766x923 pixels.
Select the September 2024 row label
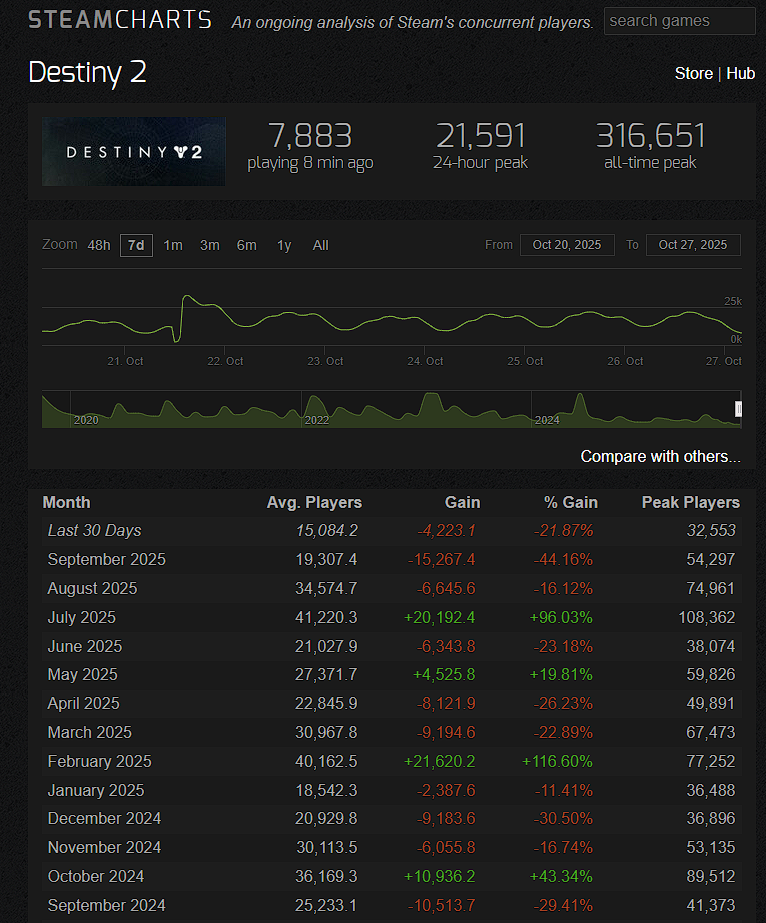click(107, 905)
